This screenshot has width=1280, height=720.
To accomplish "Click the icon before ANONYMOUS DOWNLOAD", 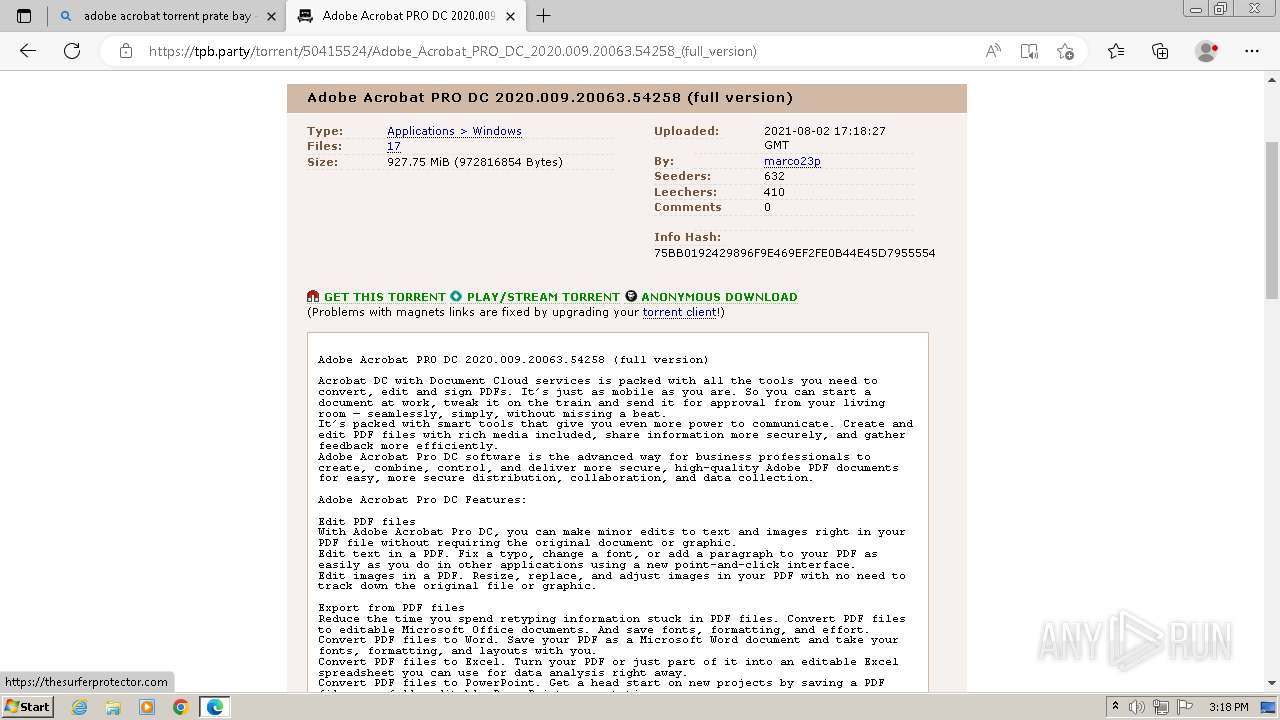I will [631, 296].
